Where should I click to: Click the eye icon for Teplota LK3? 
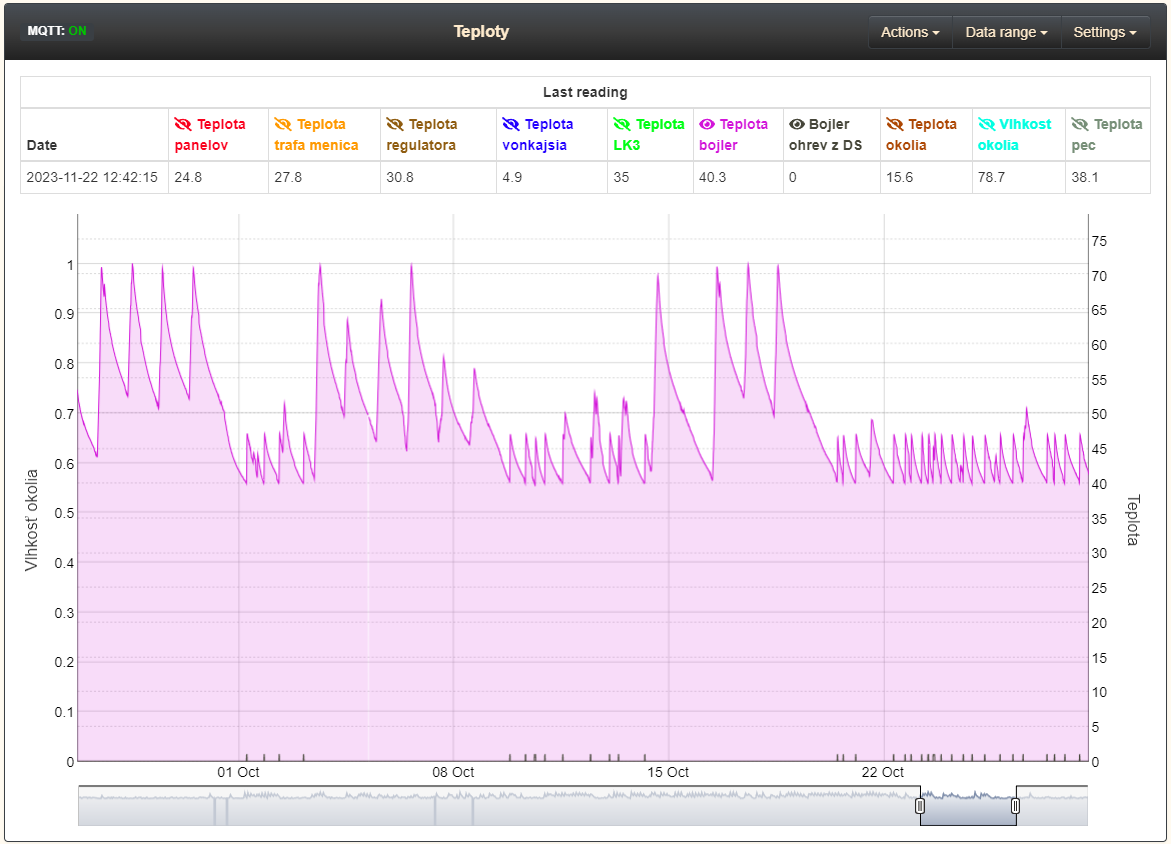[622, 125]
